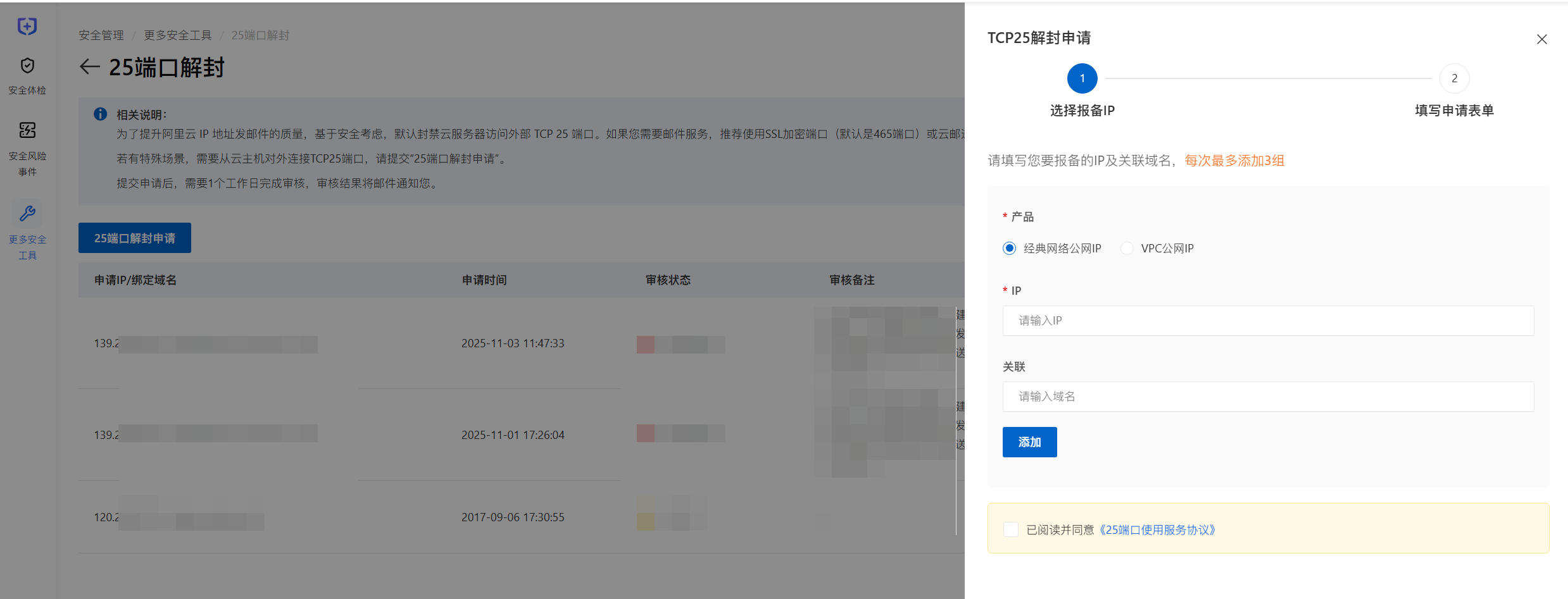Click the shield logo icon in sidebar
This screenshot has width=1568, height=599.
click(x=27, y=26)
